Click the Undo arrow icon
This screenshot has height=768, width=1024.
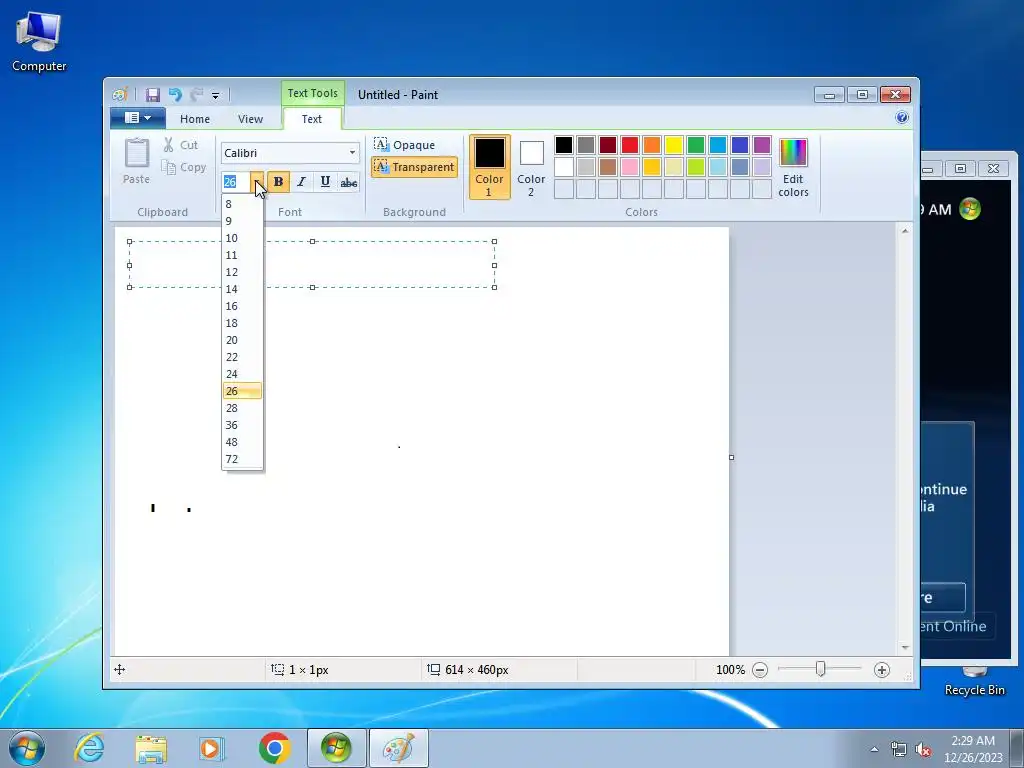174,95
